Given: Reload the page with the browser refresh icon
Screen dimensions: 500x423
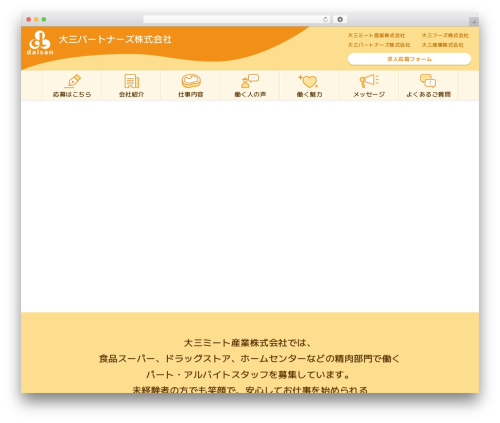Looking at the screenshot, I should tap(325, 20).
